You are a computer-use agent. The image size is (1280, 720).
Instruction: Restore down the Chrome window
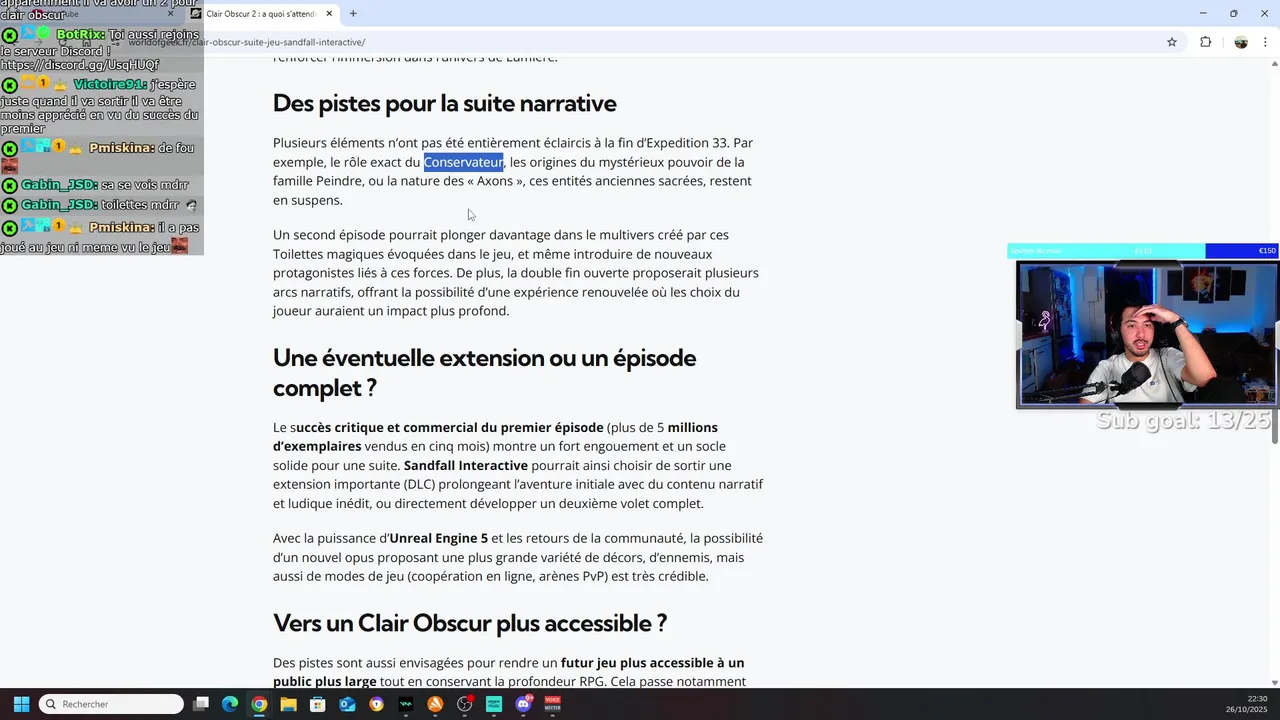[x=1233, y=14]
